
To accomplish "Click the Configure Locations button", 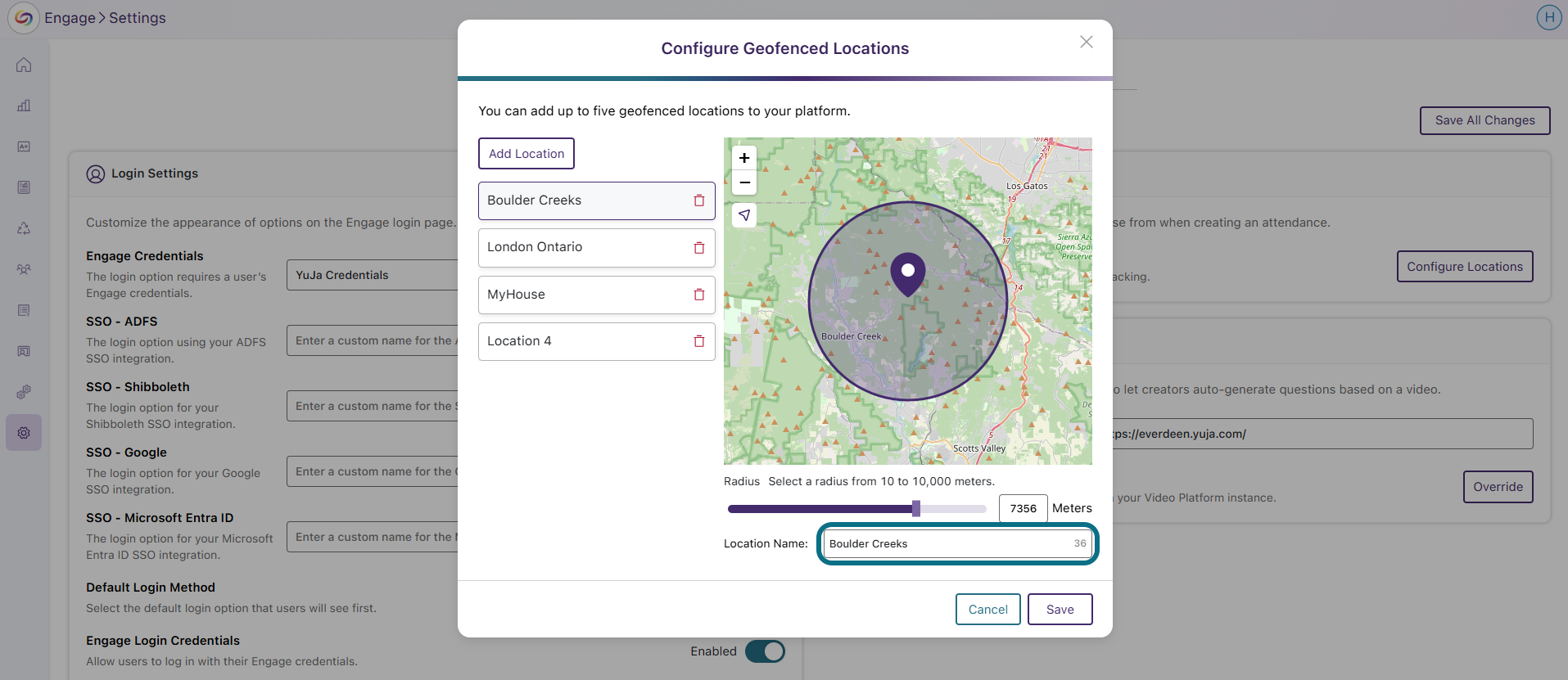I will (1465, 267).
